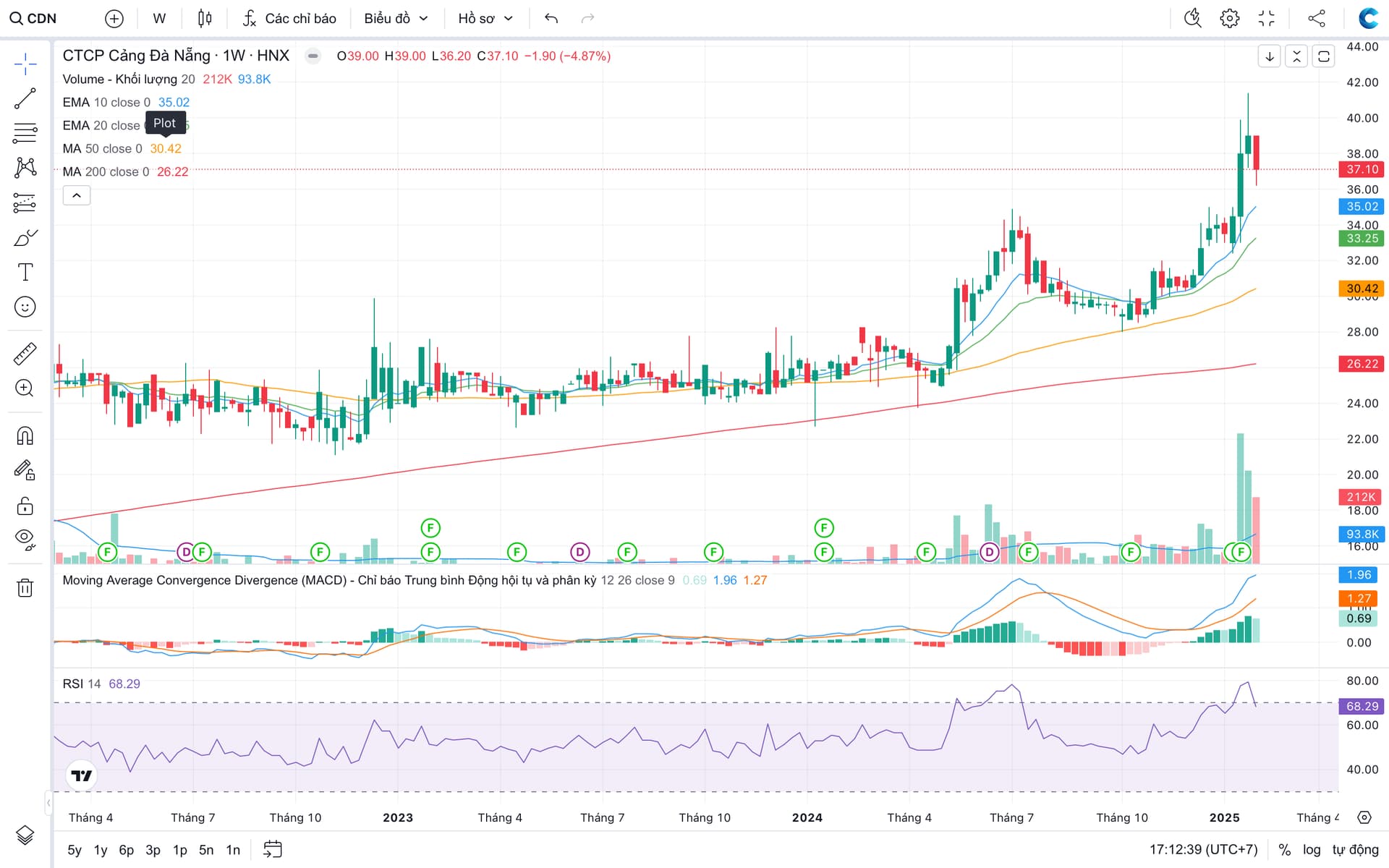This screenshot has width=1389, height=868.
Task: Toggle hide all drawings eye icon
Action: tap(25, 540)
